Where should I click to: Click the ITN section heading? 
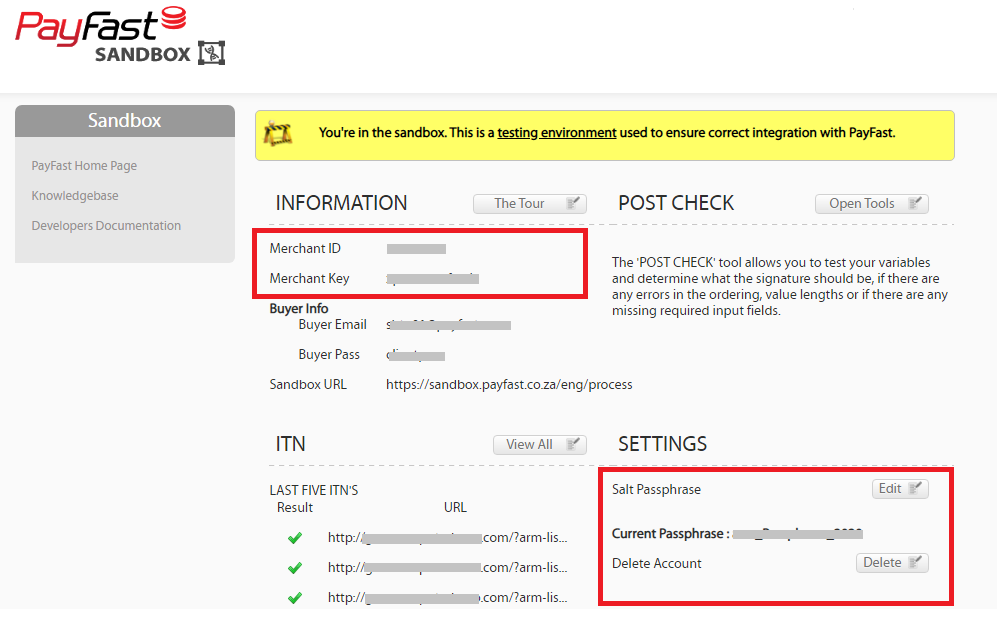point(290,444)
